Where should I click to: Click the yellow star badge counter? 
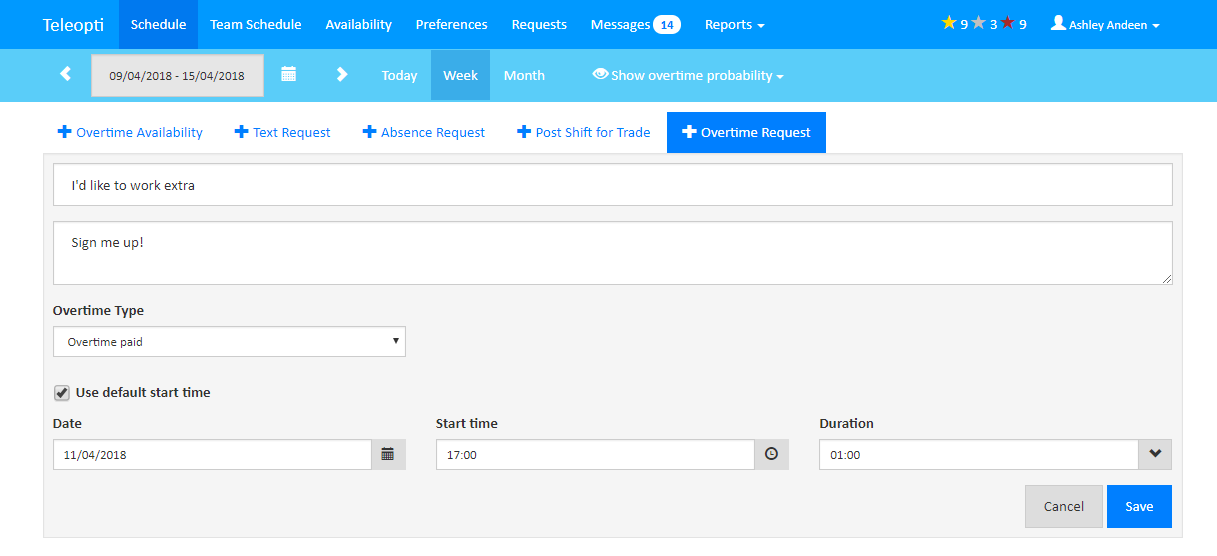(x=955, y=24)
